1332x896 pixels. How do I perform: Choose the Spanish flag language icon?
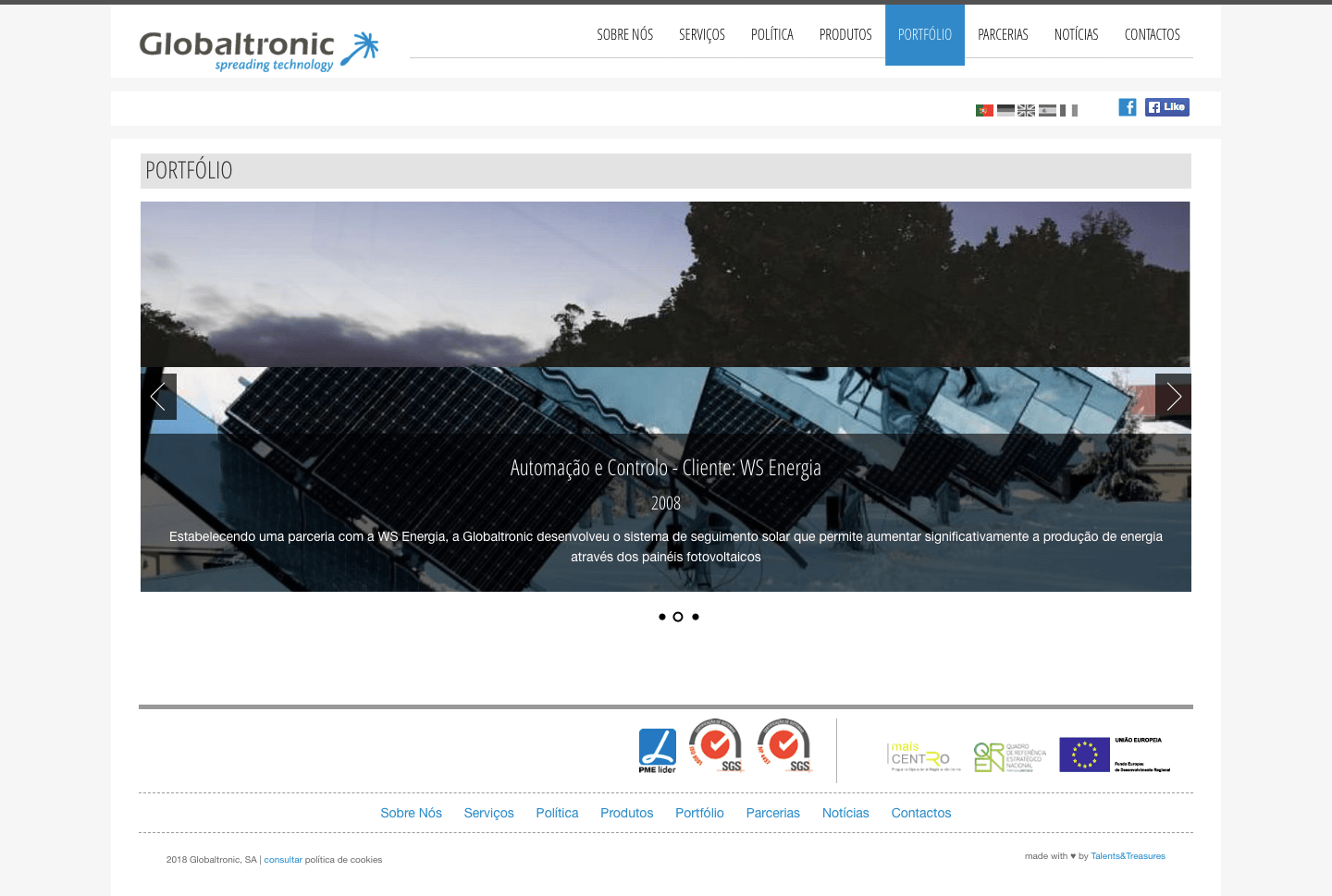pos(1047,111)
